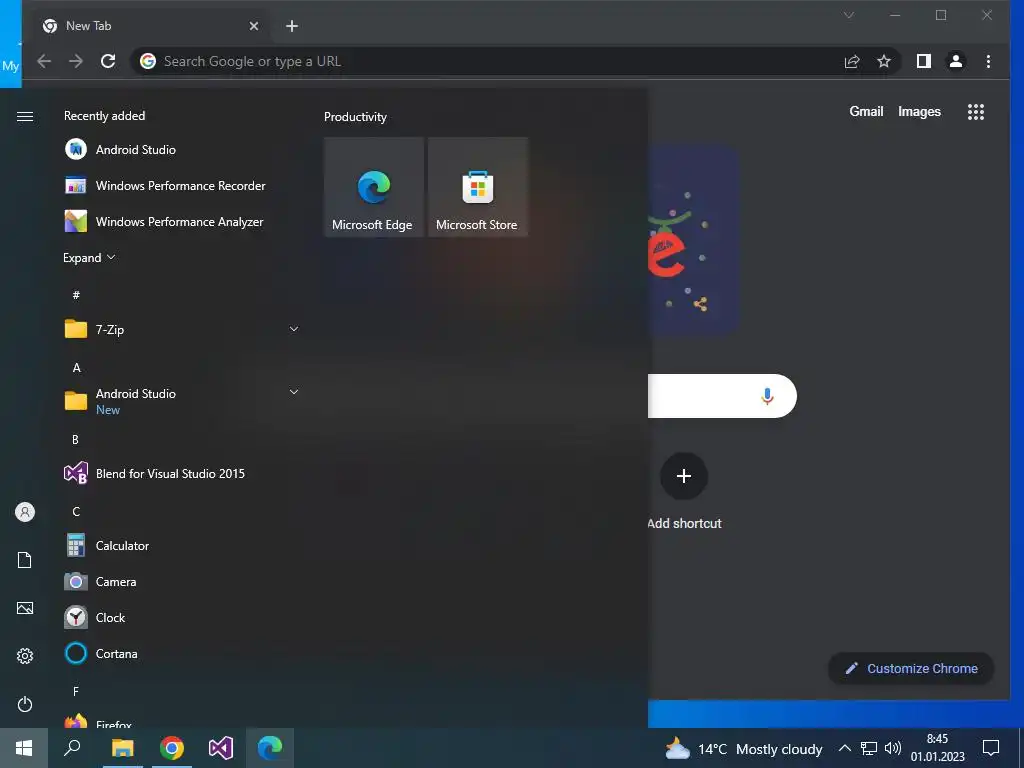This screenshot has width=1024, height=768.
Task: Open the Chrome tab search chevron
Action: point(849,15)
